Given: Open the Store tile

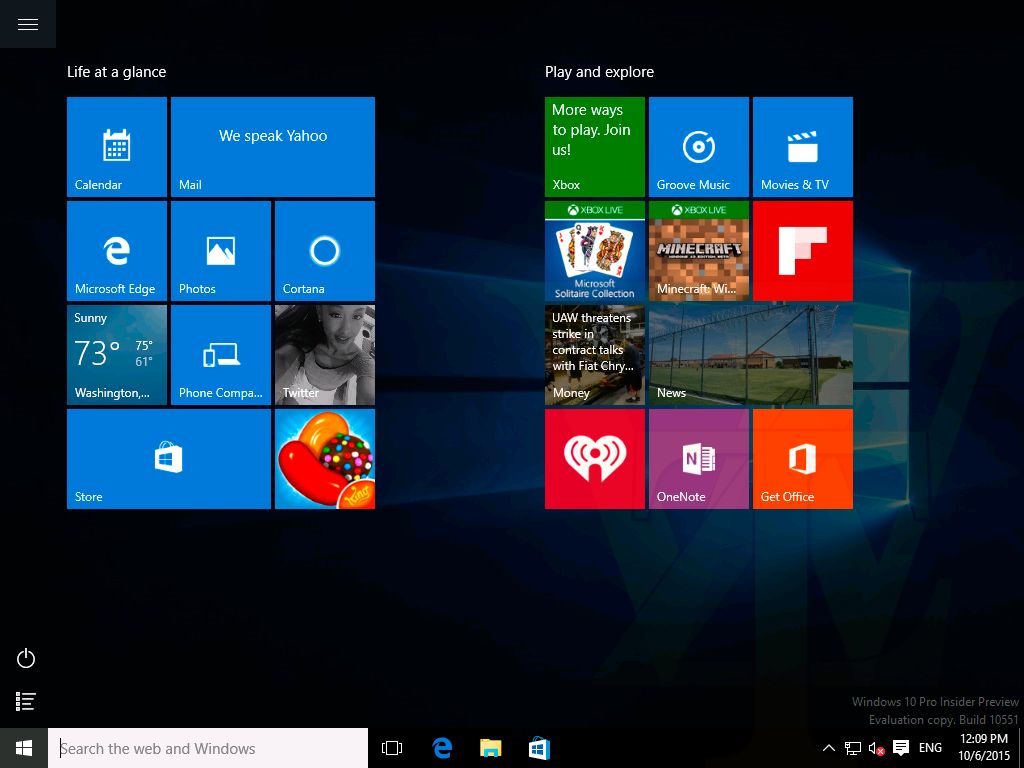Looking at the screenshot, I should click(169, 459).
